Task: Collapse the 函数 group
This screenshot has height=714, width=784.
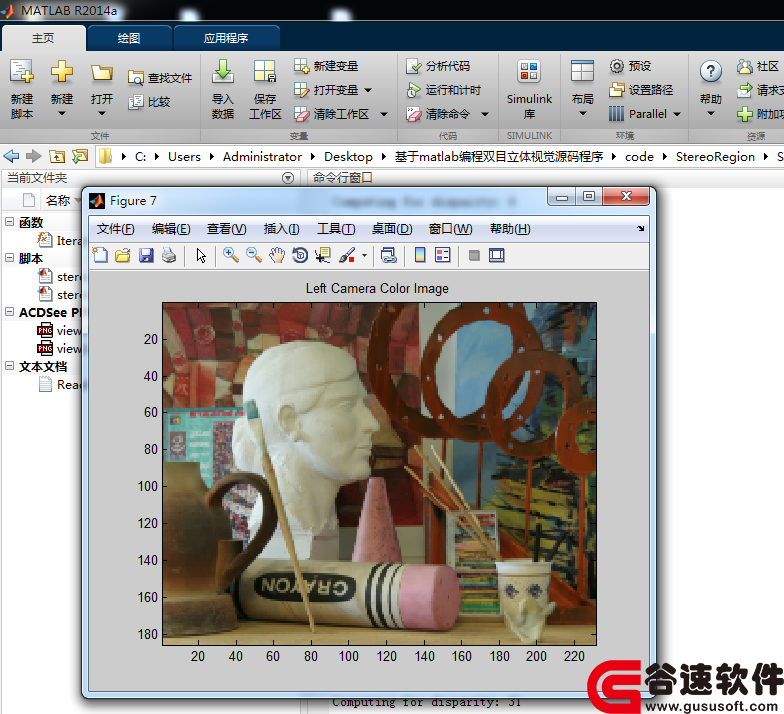Action: coord(9,221)
